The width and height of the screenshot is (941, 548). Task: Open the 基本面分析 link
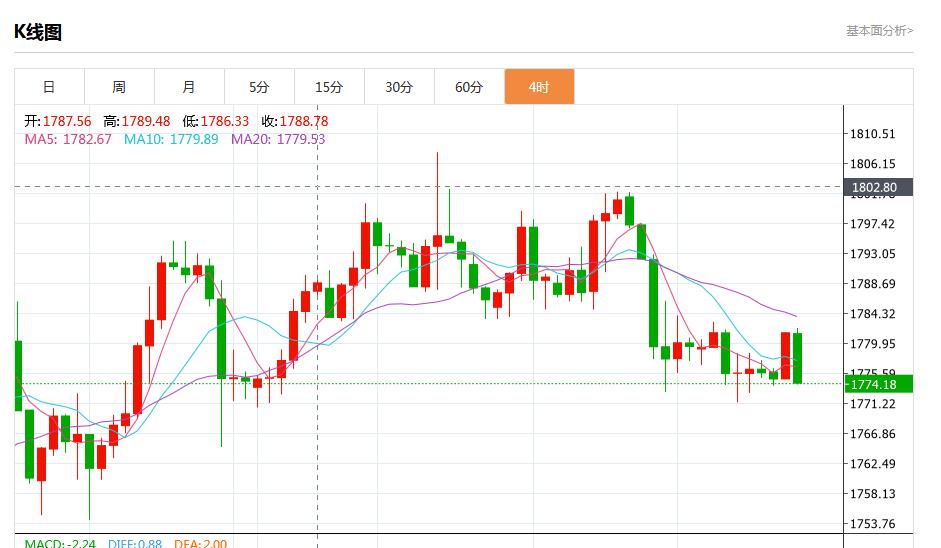880,31
